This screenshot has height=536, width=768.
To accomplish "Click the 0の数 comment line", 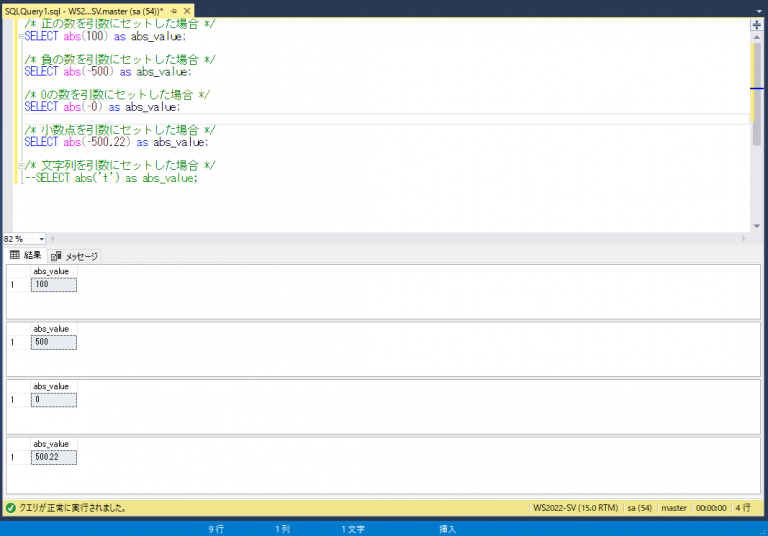I will pos(118,95).
